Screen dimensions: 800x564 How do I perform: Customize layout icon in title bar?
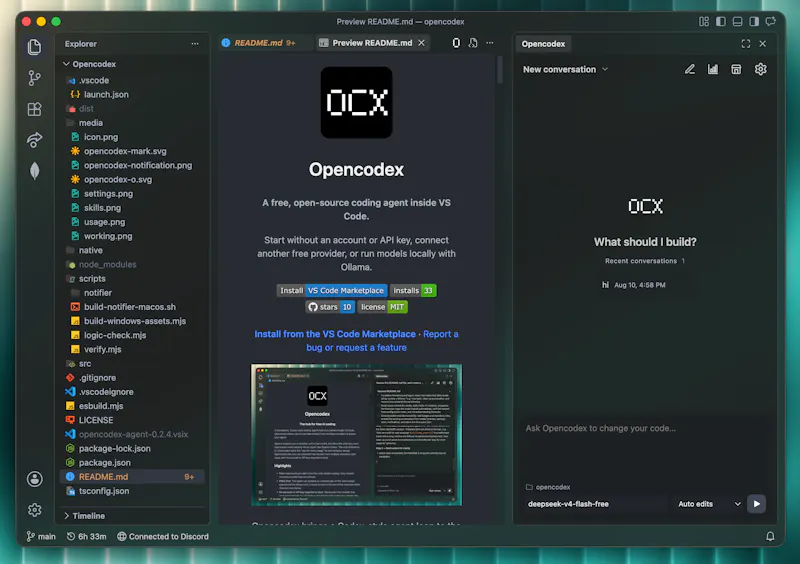tap(704, 21)
